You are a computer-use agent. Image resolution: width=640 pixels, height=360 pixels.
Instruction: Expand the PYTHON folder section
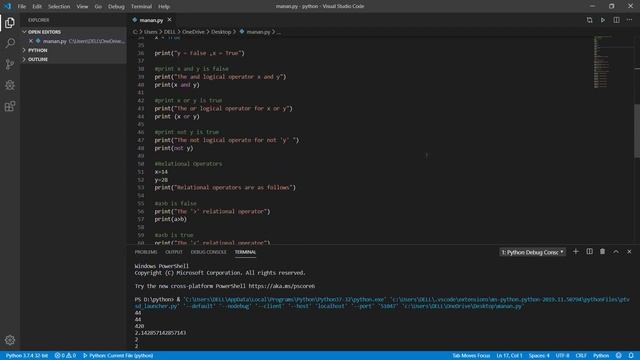(x=38, y=50)
